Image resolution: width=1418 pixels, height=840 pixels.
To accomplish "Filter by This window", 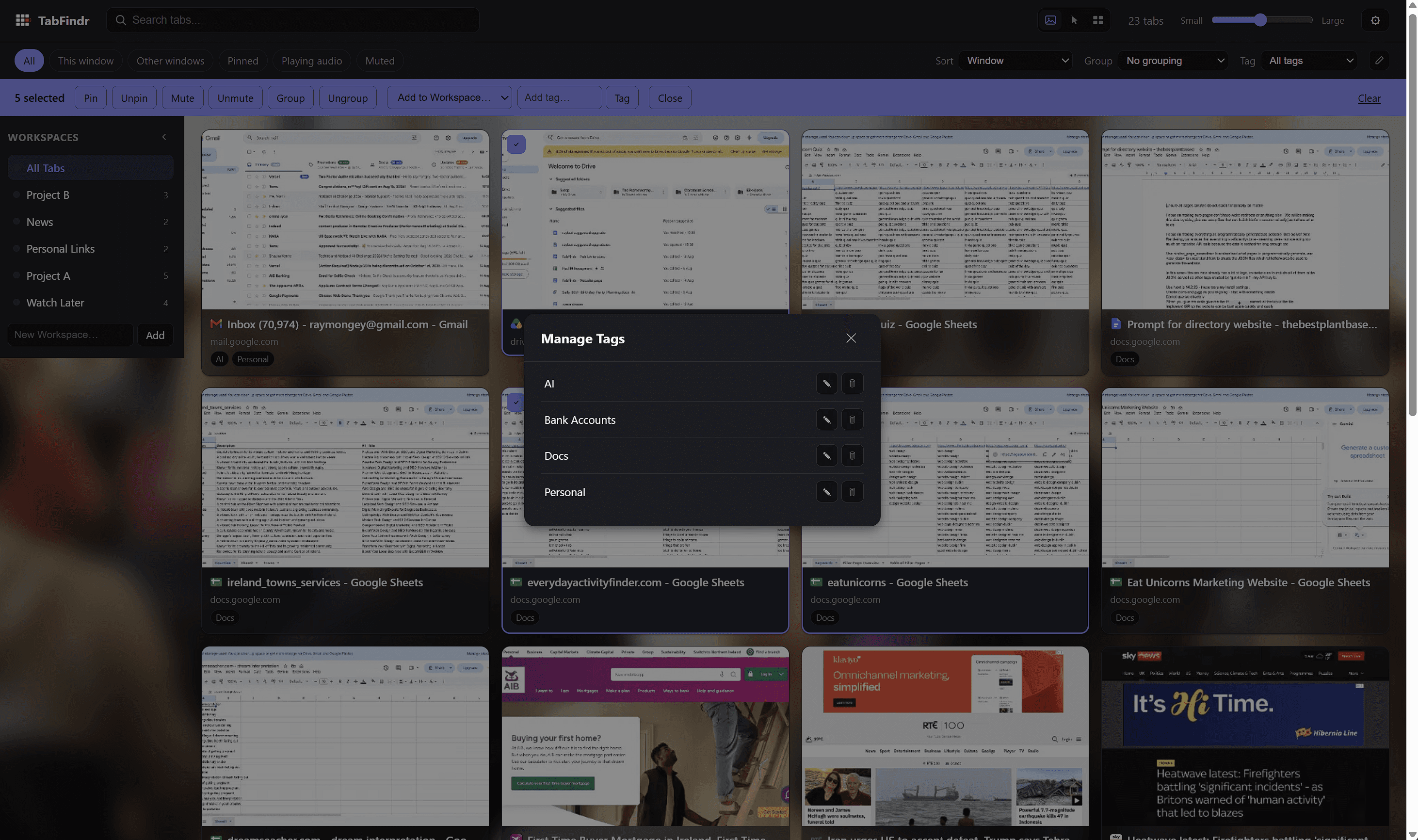I will click(x=85, y=61).
